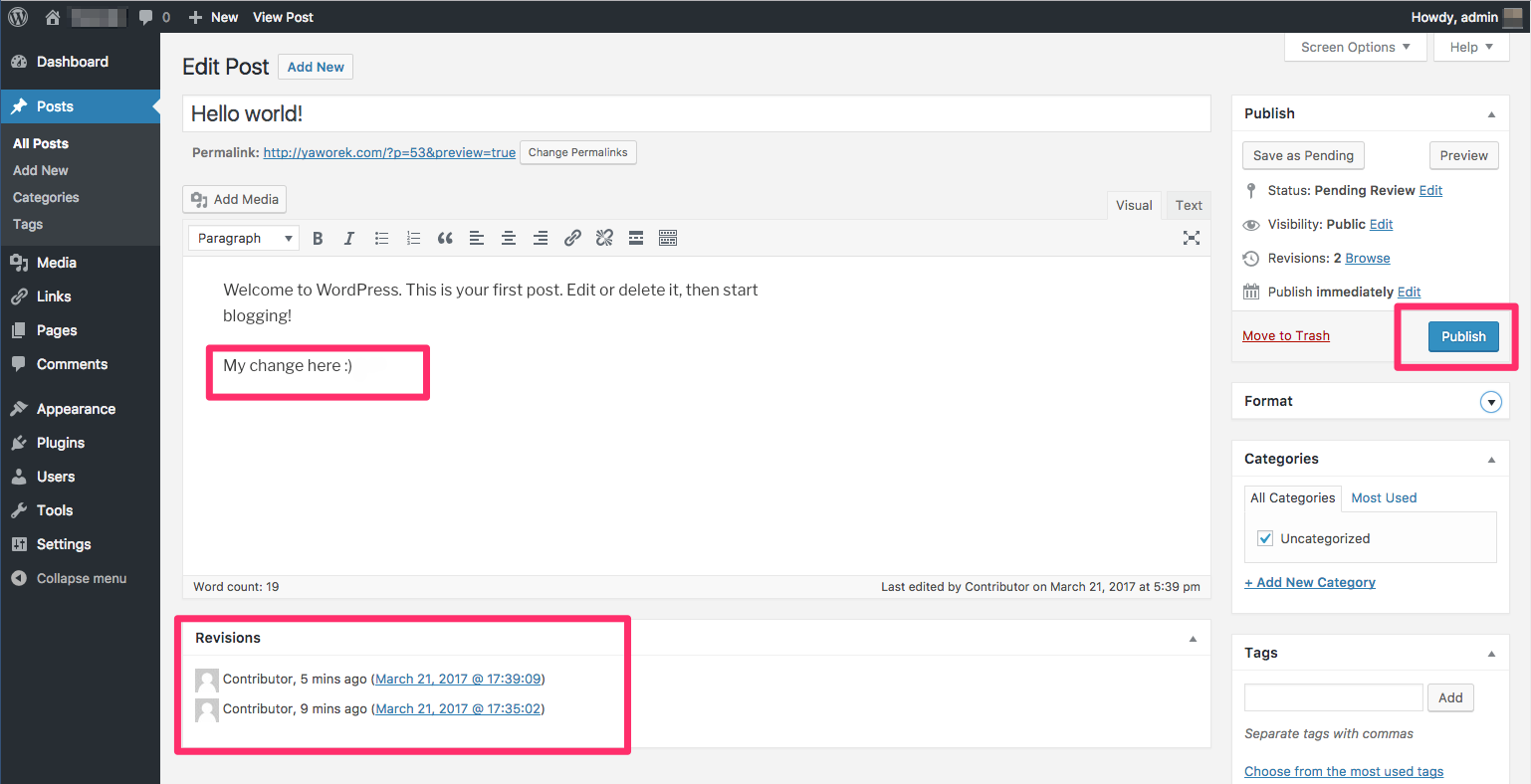The width and height of the screenshot is (1531, 784).
Task: Insert a bulleted list
Action: tap(381, 238)
